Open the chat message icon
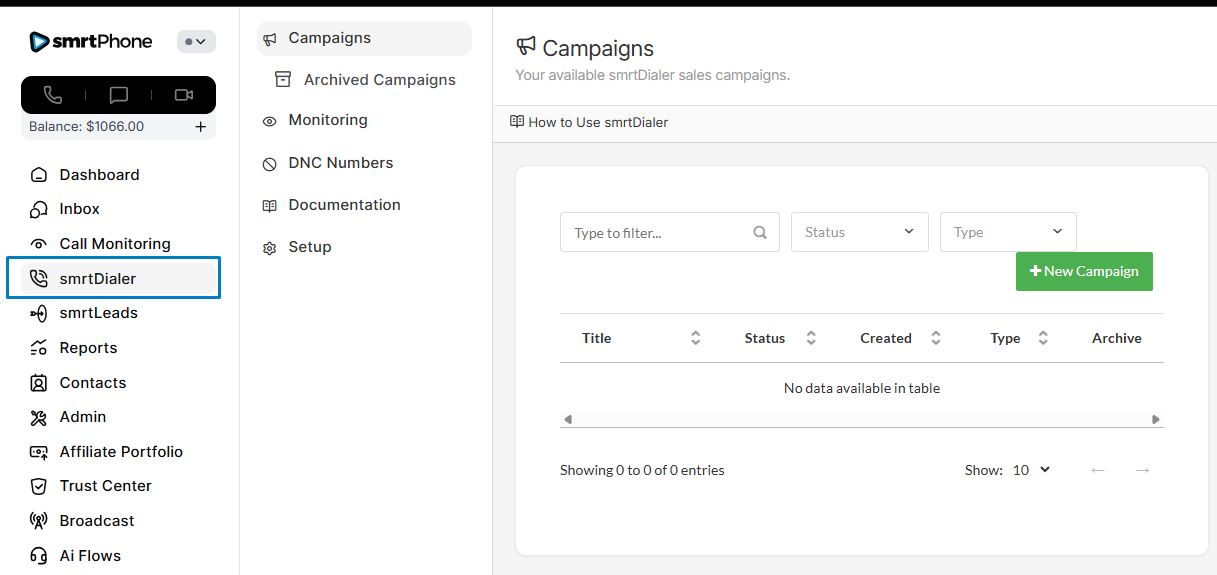Image resolution: width=1217 pixels, height=575 pixels. (x=118, y=95)
